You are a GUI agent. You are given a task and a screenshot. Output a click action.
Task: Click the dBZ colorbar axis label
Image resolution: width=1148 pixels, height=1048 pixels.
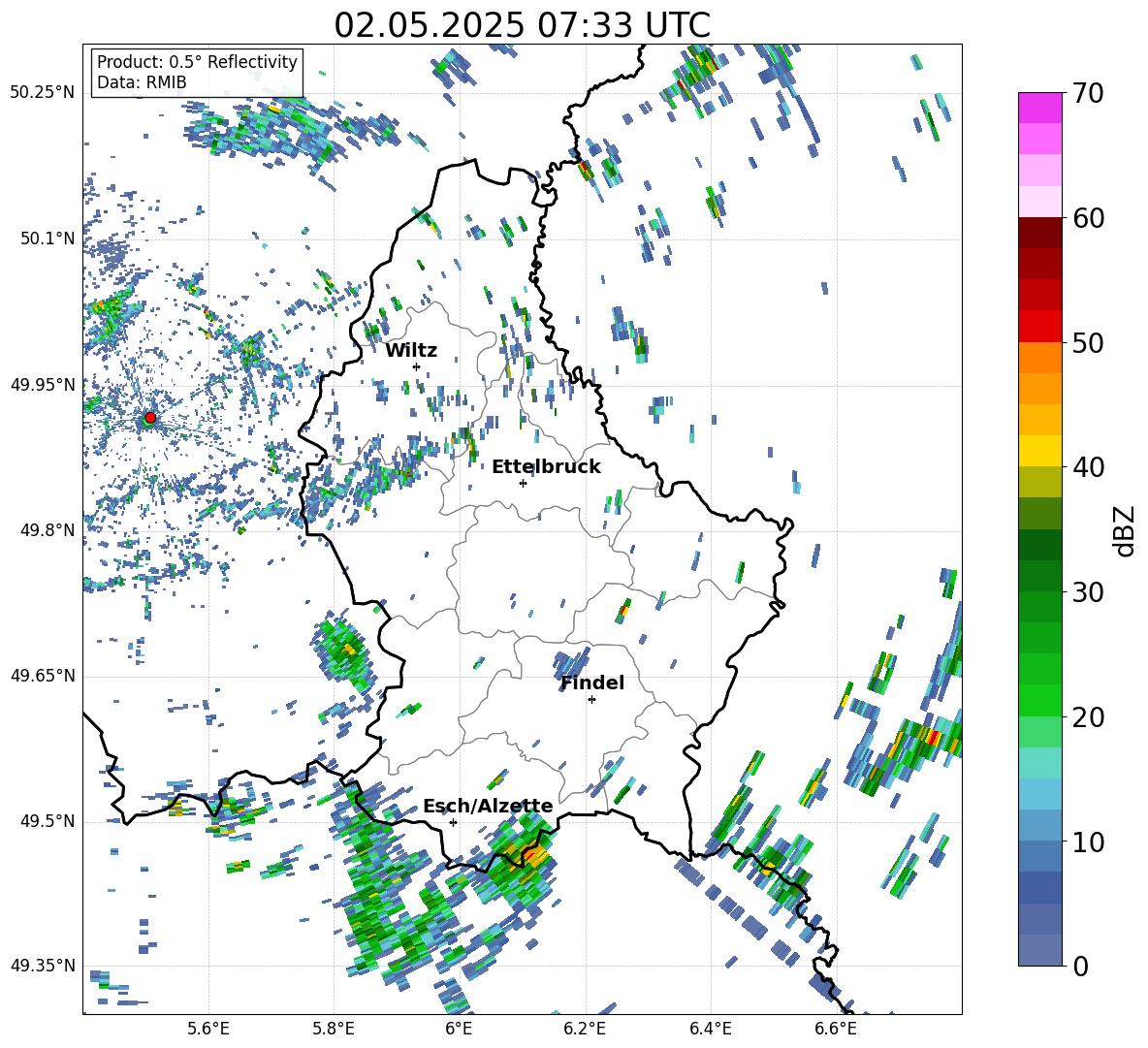[x=1126, y=530]
